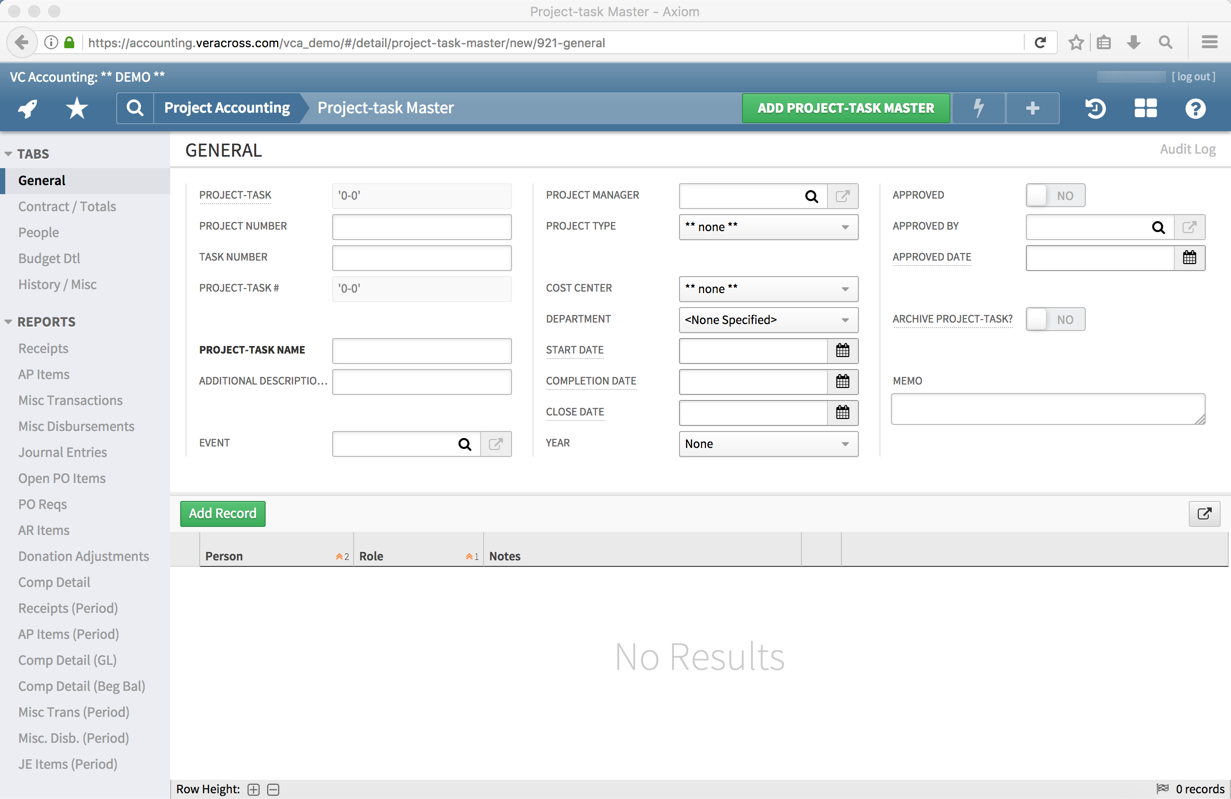Click the rocket launchpad icon

(x=28, y=108)
